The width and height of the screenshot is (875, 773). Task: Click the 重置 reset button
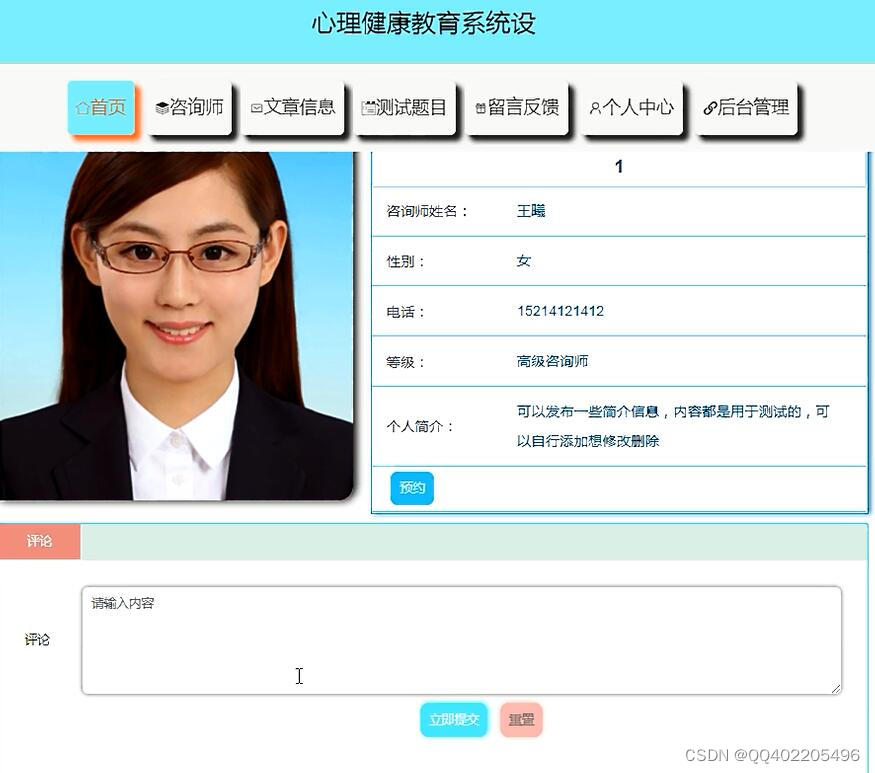pyautogui.click(x=521, y=720)
